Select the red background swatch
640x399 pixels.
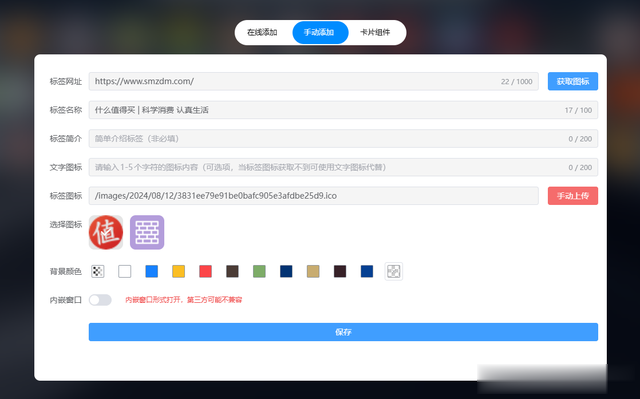tap(205, 271)
